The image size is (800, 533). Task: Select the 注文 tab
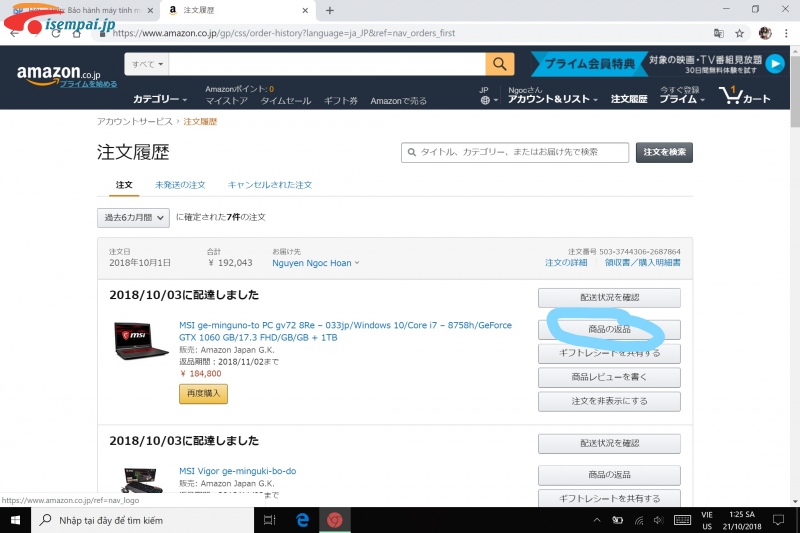pos(124,185)
